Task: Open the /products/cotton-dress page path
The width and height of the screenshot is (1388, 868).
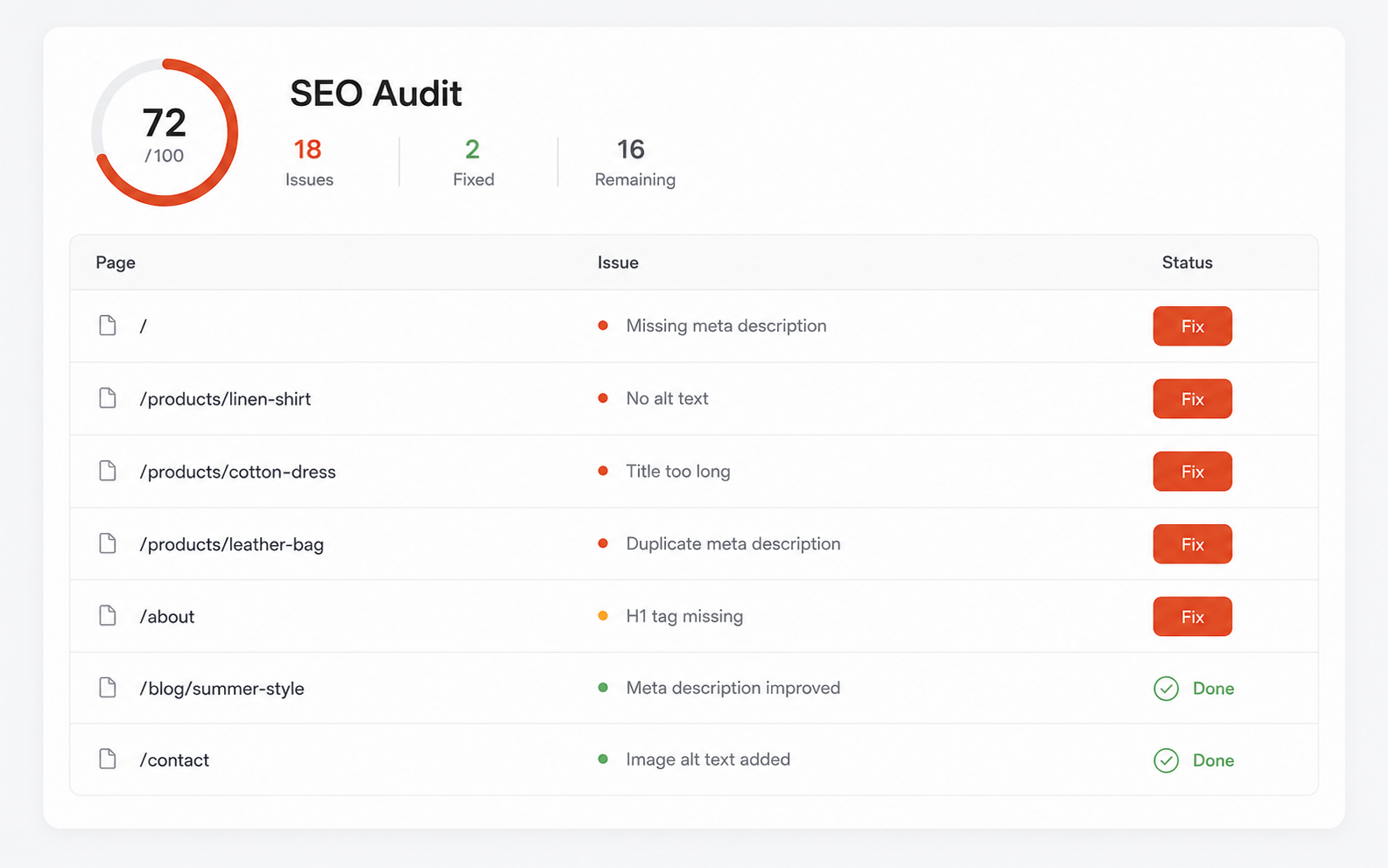Action: pos(237,472)
